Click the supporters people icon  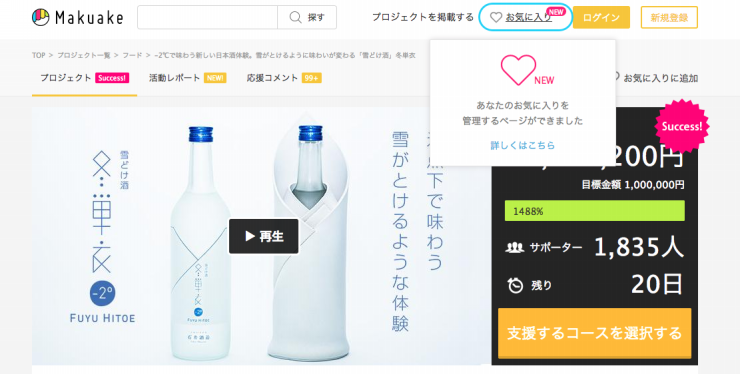coord(514,247)
